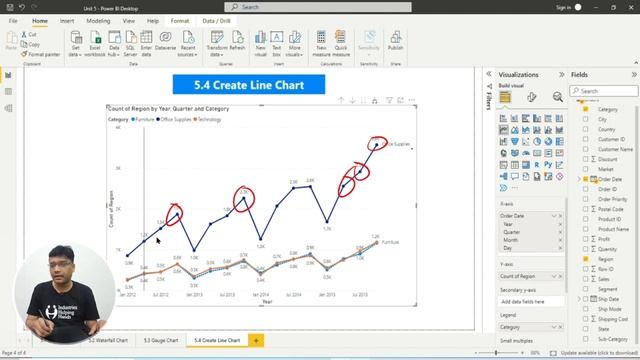
Task: Check the Country field checkbox
Action: [586, 129]
